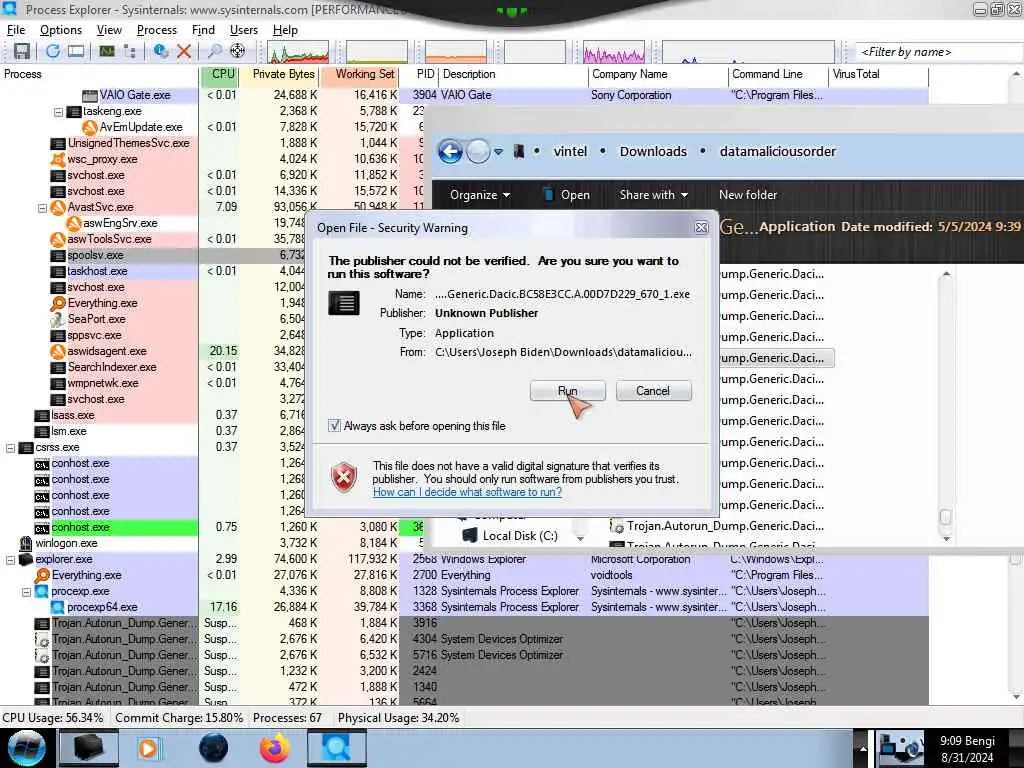Image resolution: width=1024 pixels, height=768 pixels.
Task: Open the Organize dropdown in Explorer
Action: coord(480,195)
